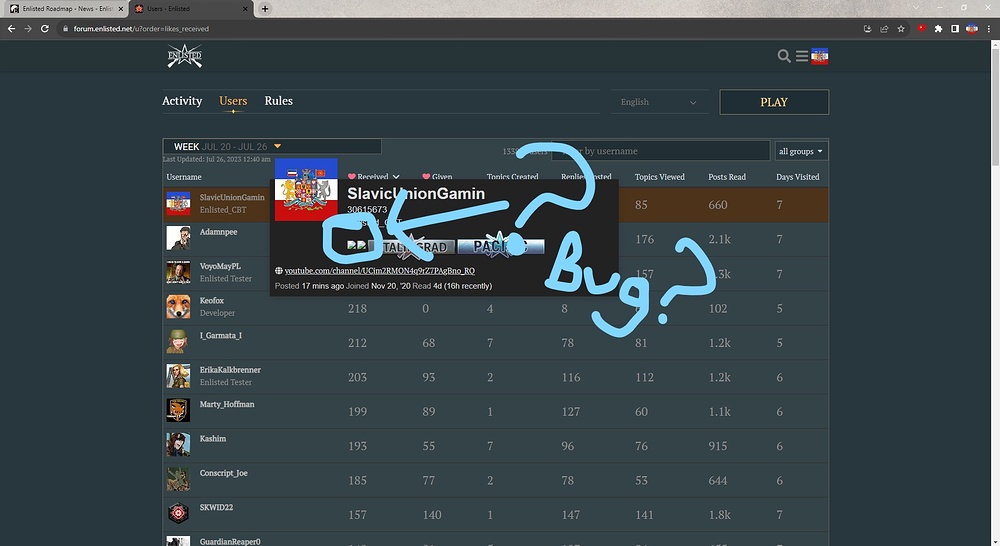Screen dimensions: 1000x546
Task: Sort by Topics Viewed column header
Action: [x=659, y=177]
